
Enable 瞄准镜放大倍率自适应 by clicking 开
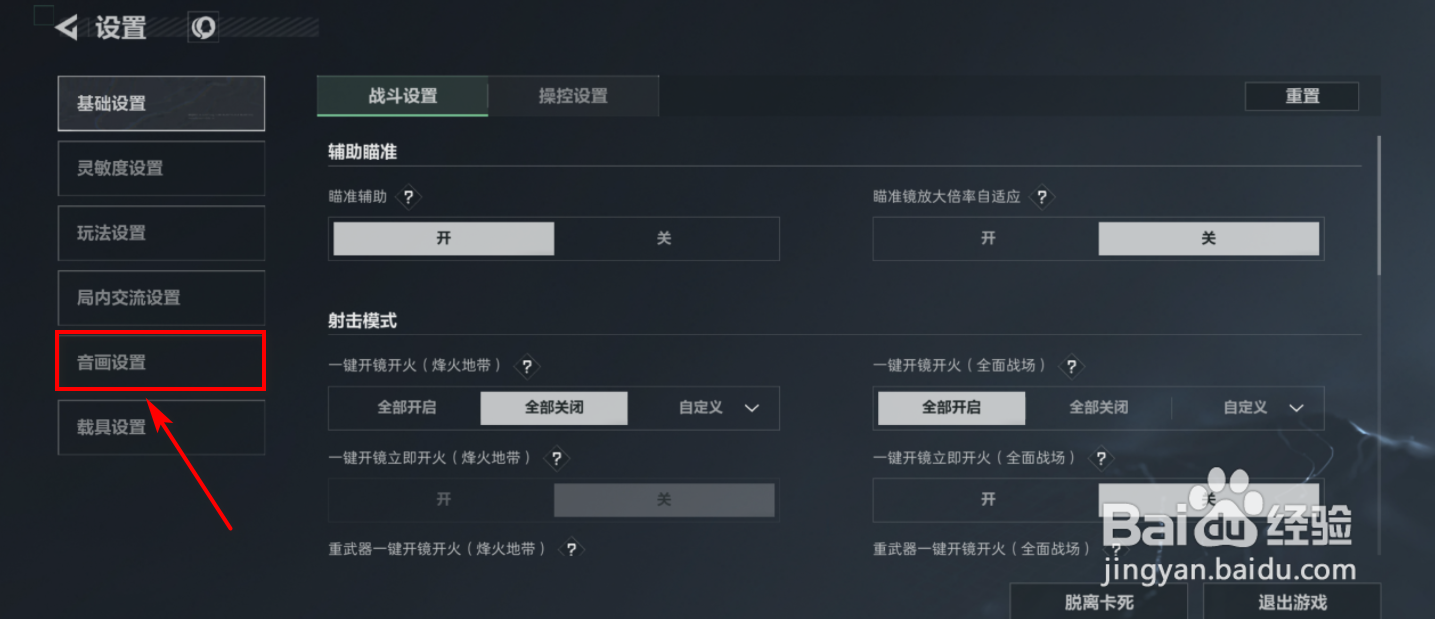point(986,238)
